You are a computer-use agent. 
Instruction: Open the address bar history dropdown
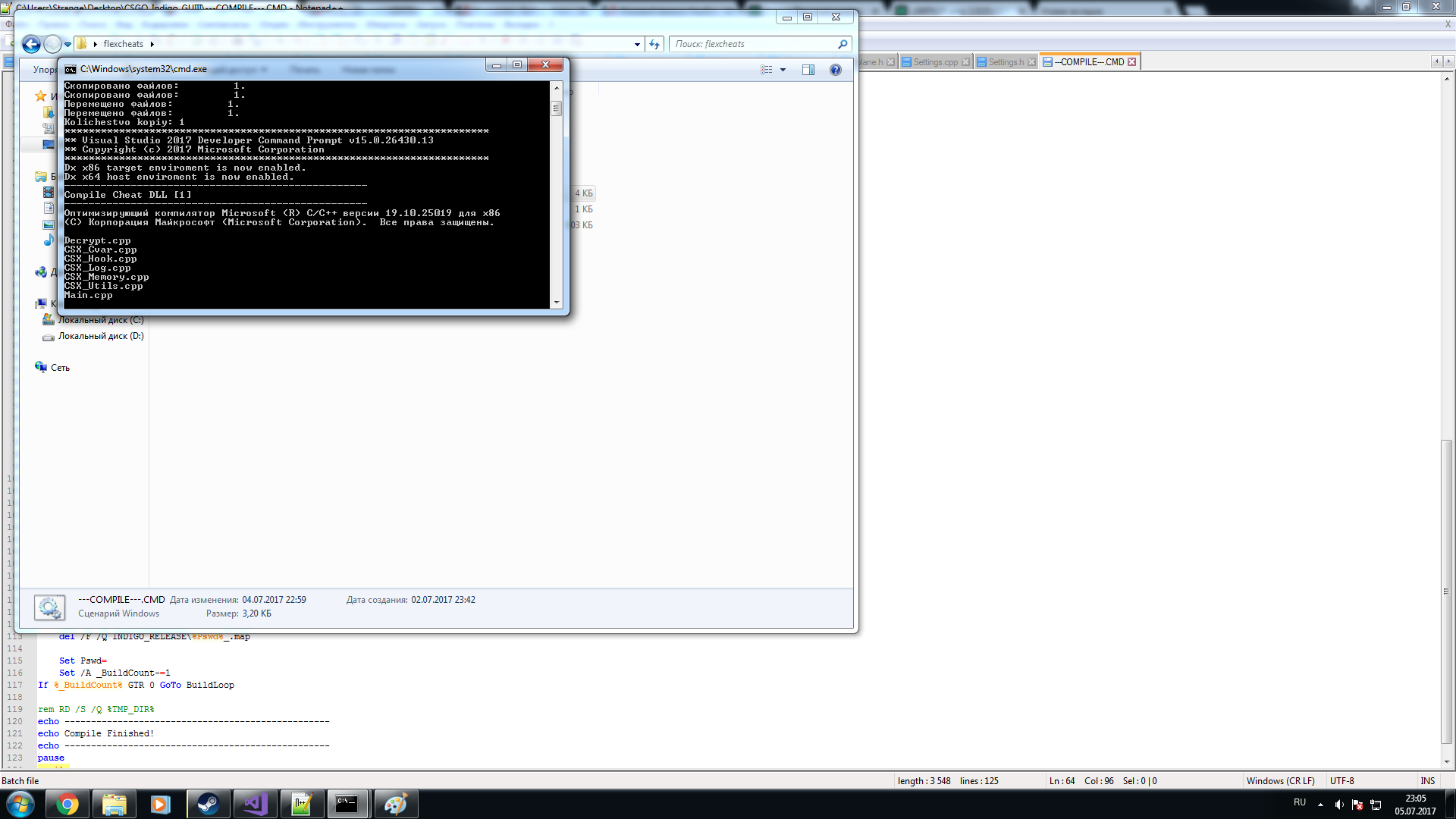637,44
